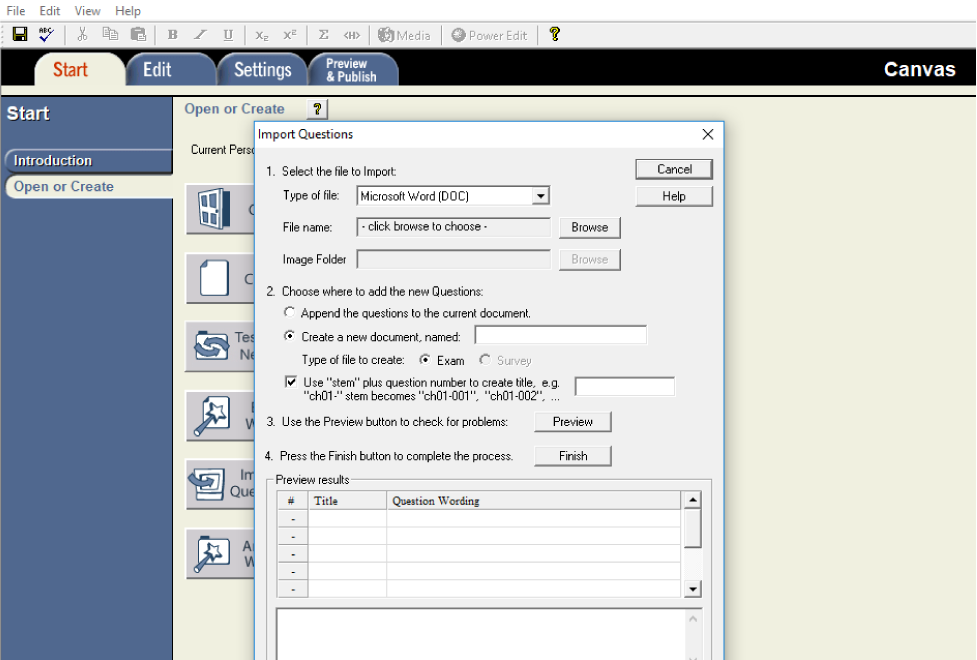Select Introduction in the Start sidebar
The image size is (977, 660).
(x=88, y=161)
